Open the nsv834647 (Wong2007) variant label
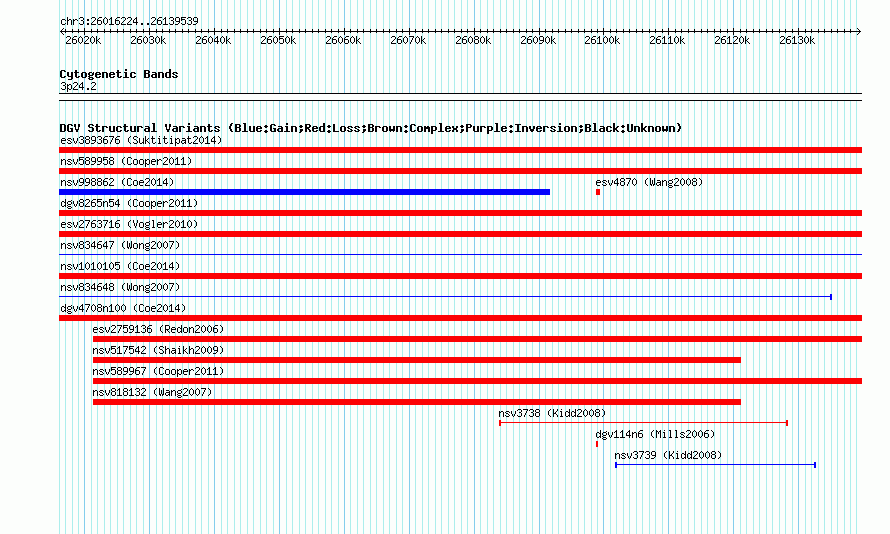This screenshot has height=534, width=890. tap(120, 245)
